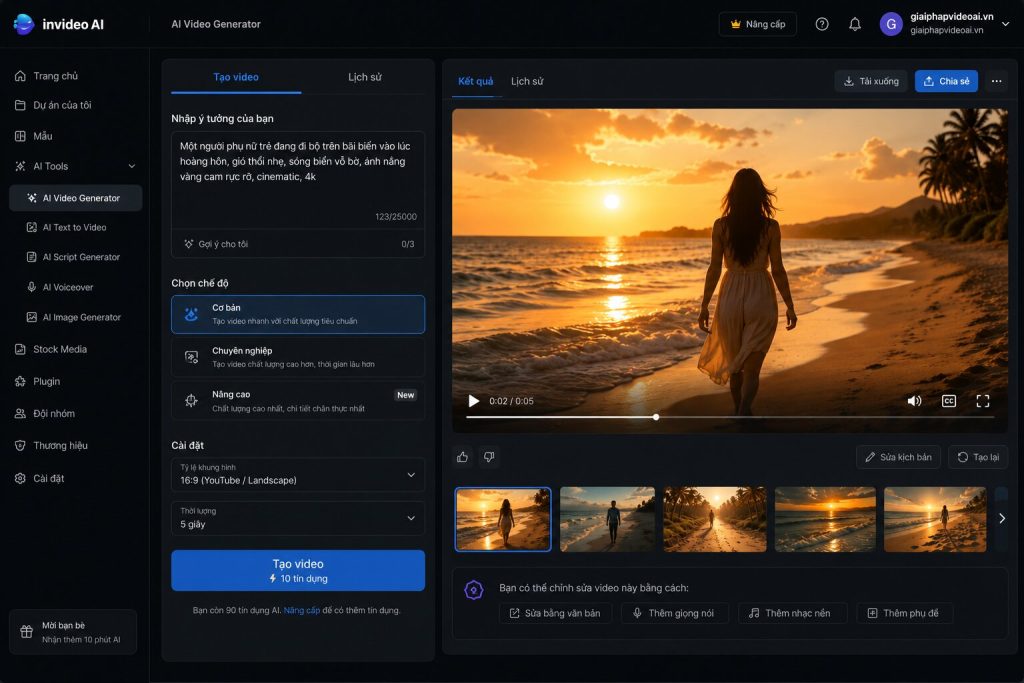The image size is (1024, 683).
Task: Click Gợi ý cho tôi suggestion button
Action: 216,244
